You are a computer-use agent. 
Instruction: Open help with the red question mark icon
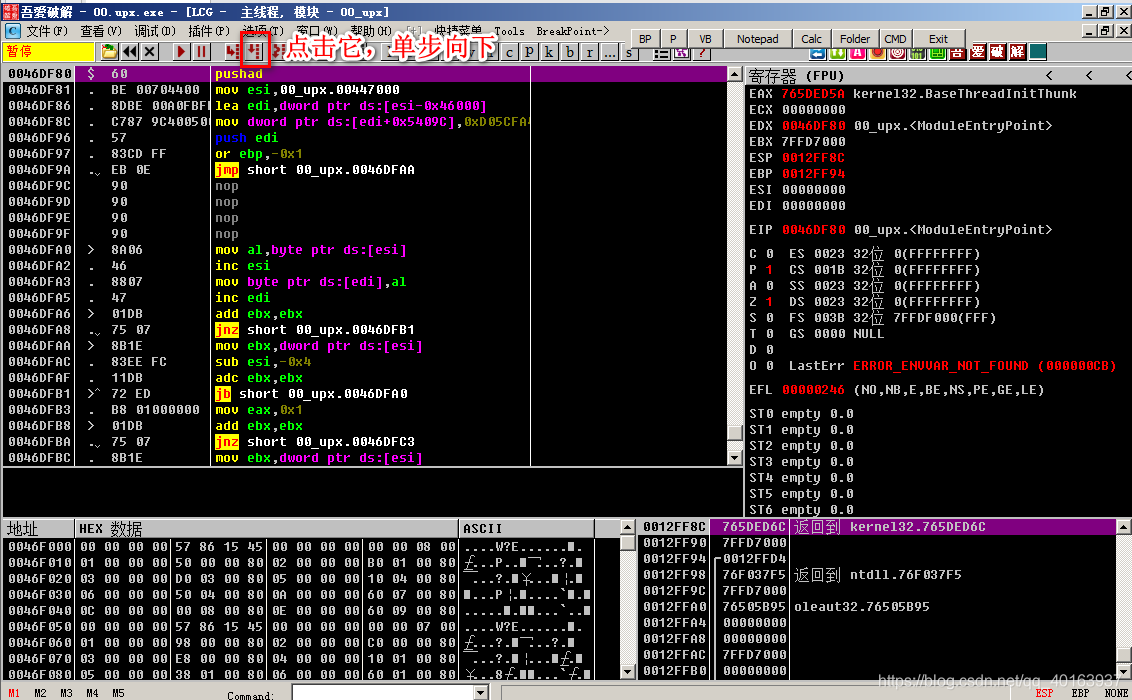[702, 53]
